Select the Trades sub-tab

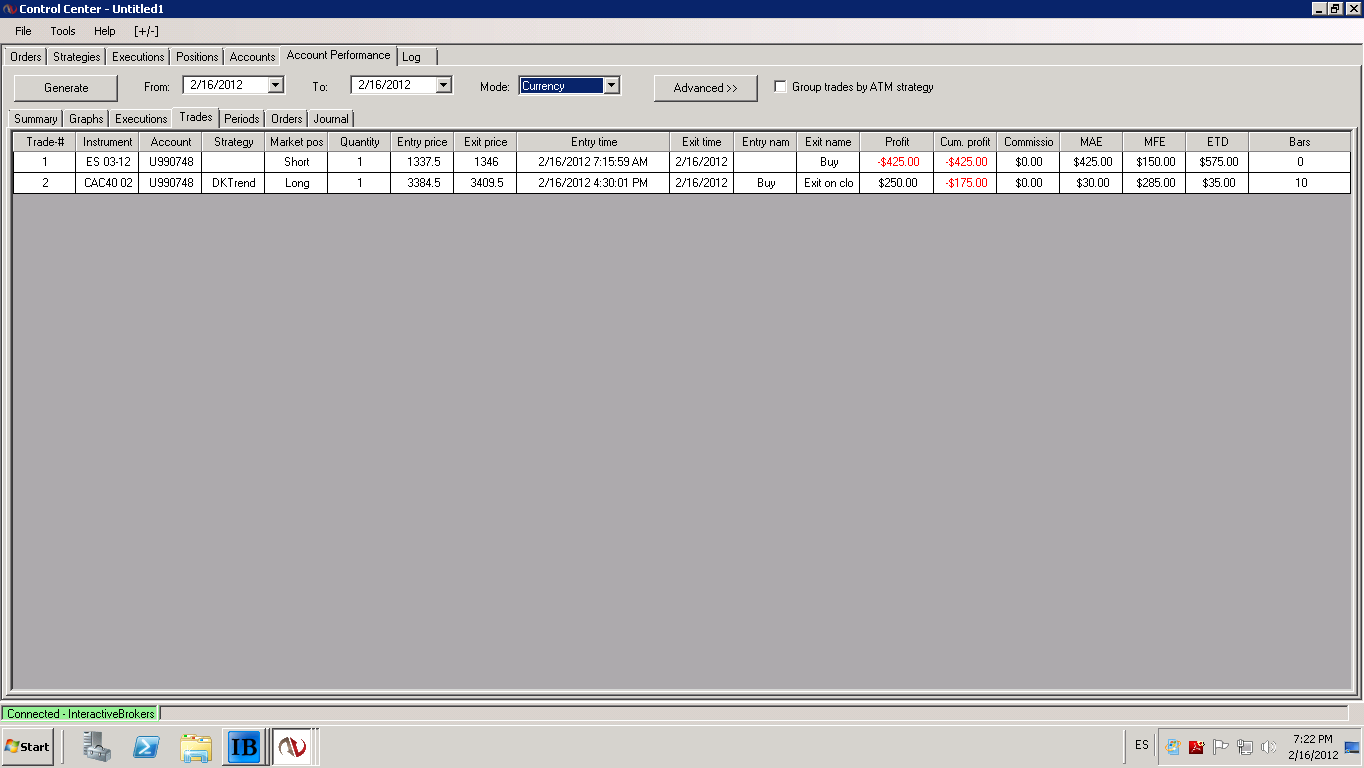pyautogui.click(x=196, y=117)
